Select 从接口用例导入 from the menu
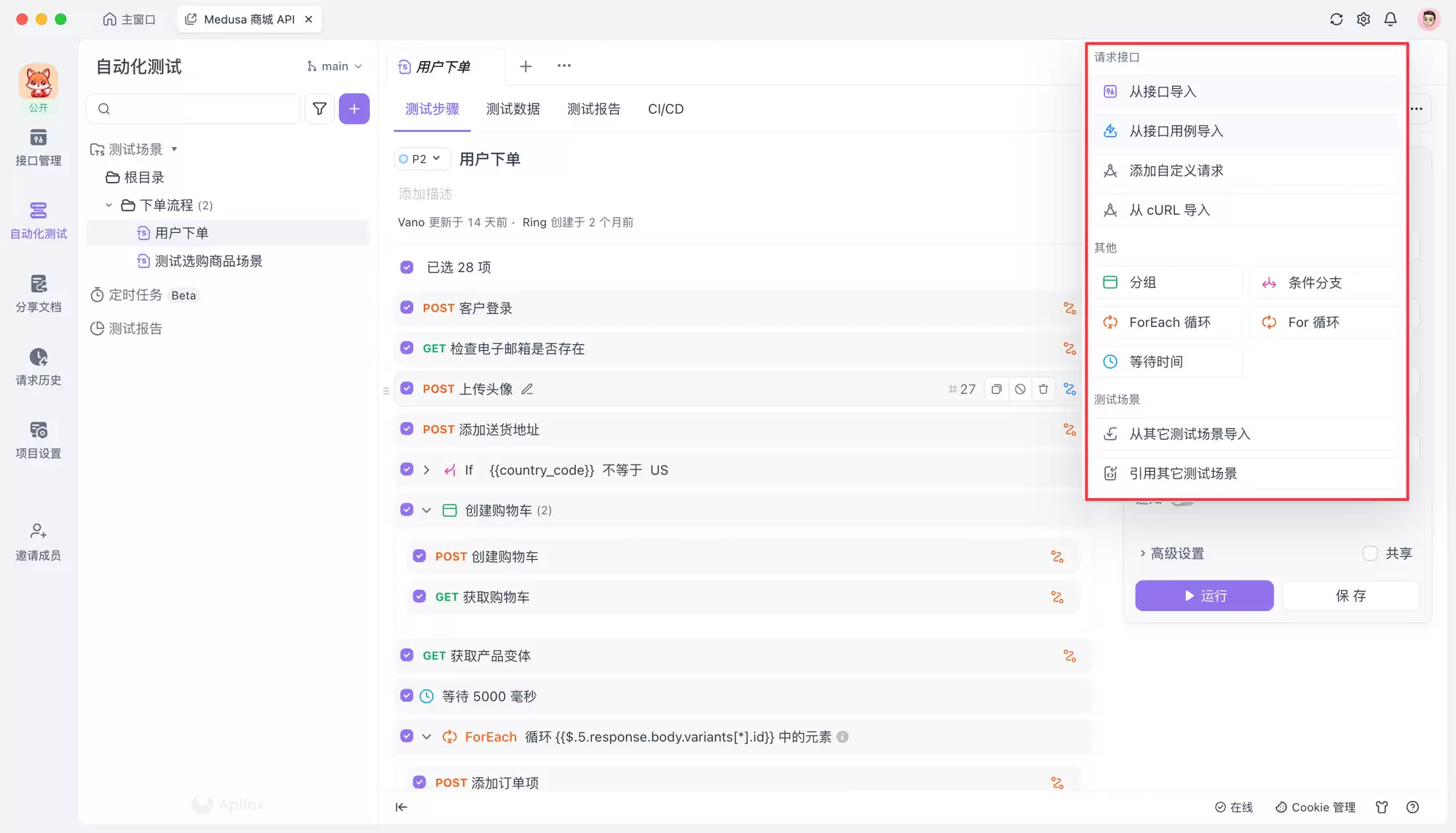Viewport: 1456px width, 833px height. coord(1246,131)
